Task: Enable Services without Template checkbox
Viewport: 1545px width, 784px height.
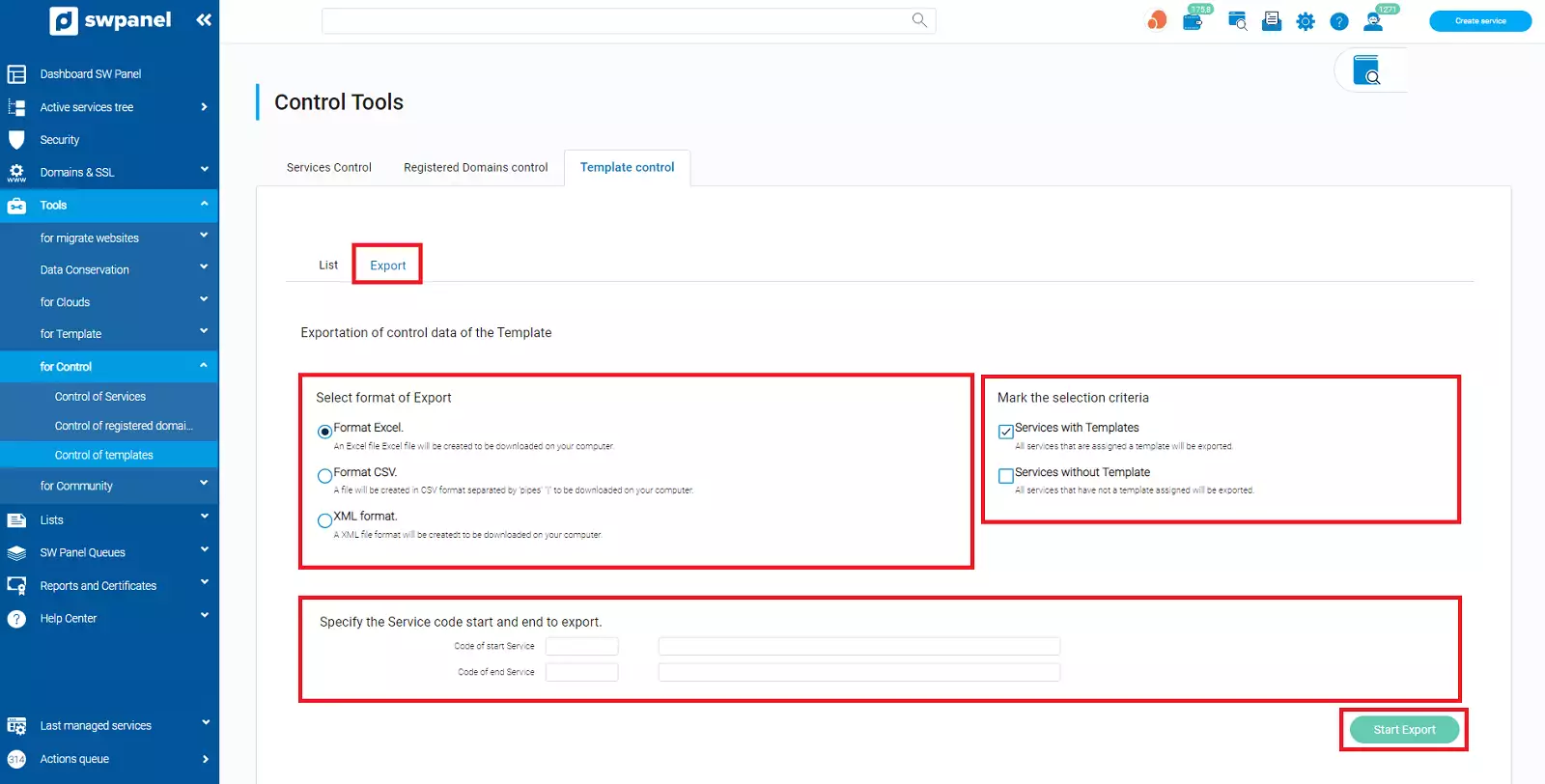Action: tap(1005, 476)
